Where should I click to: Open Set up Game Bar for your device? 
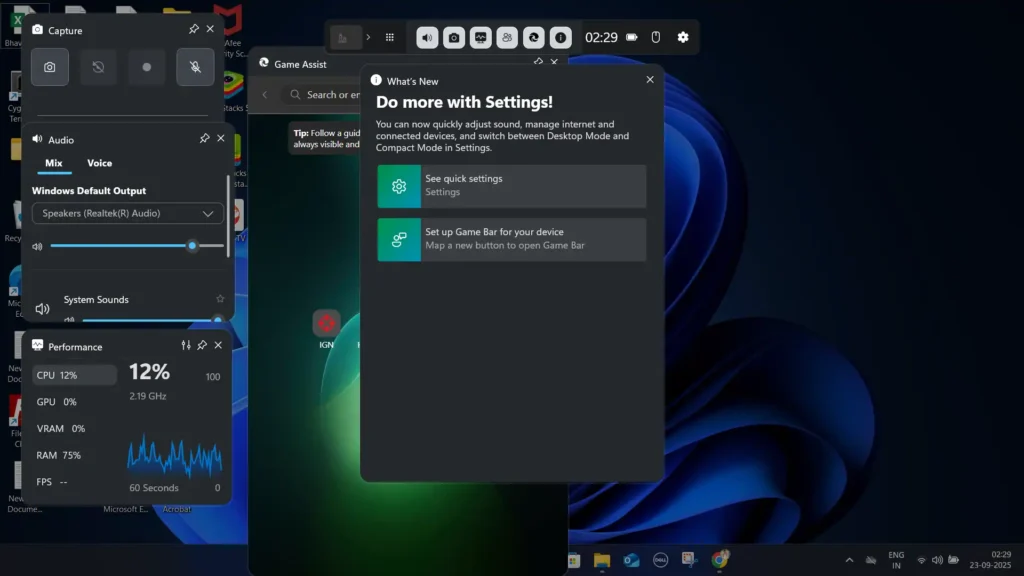click(x=511, y=240)
